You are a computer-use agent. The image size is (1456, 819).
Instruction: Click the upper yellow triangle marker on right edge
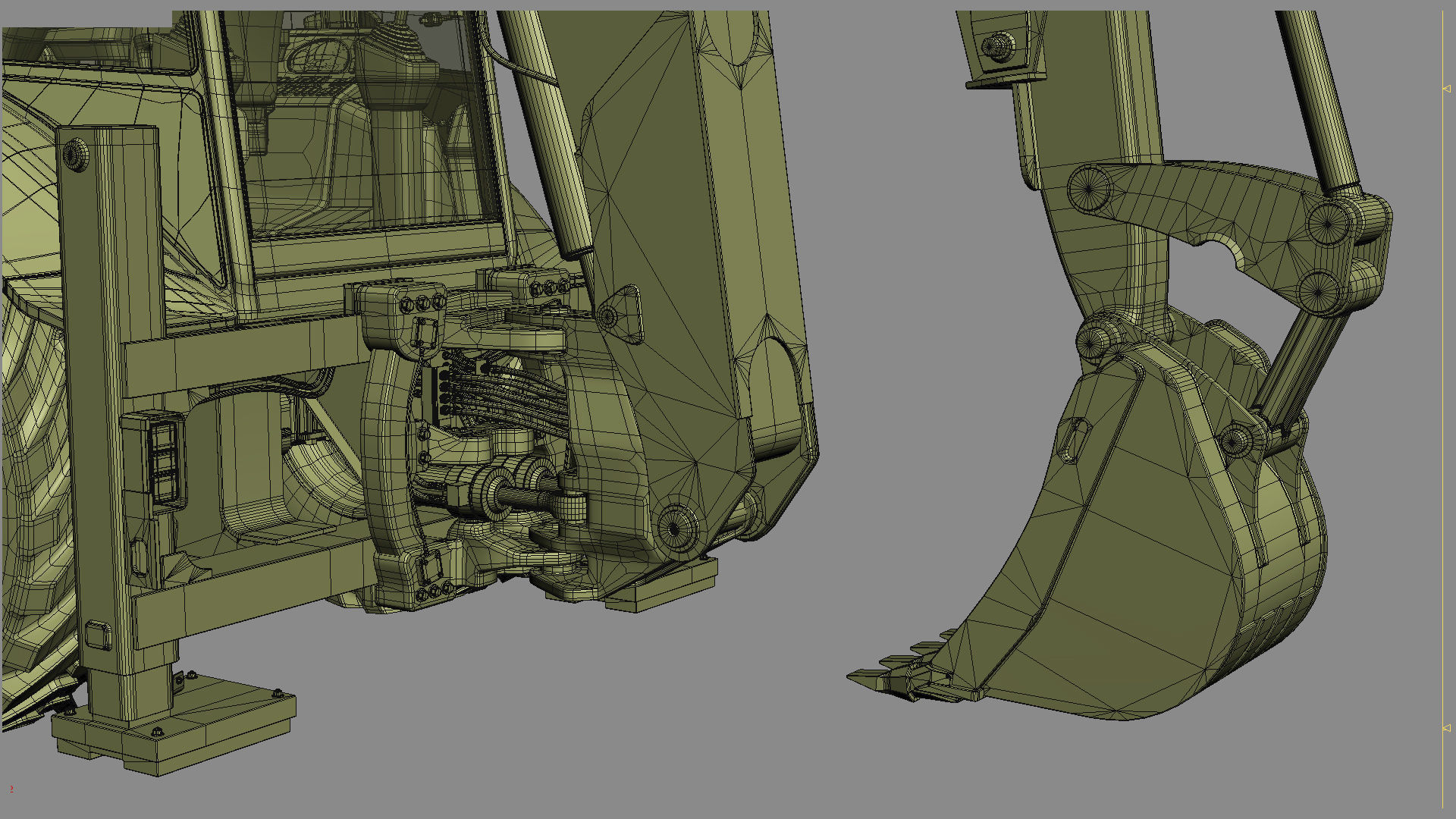pyautogui.click(x=1446, y=89)
